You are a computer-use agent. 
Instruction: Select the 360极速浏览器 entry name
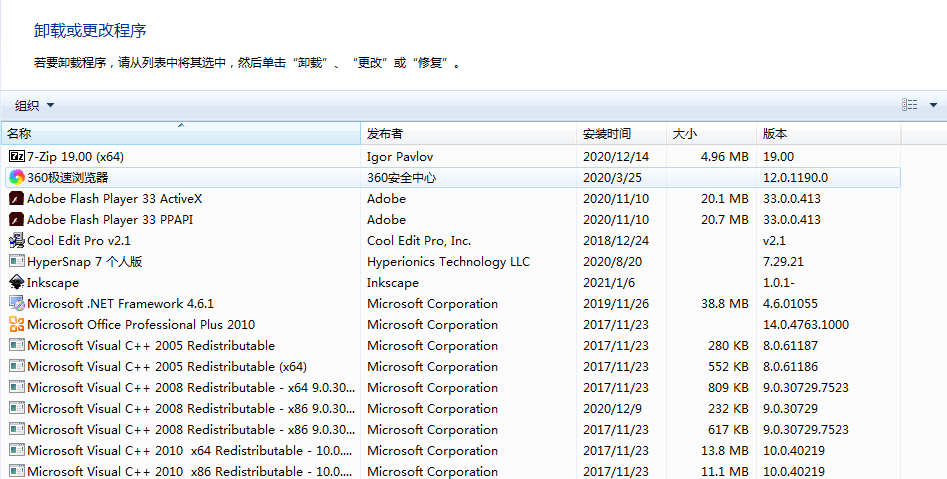click(68, 178)
